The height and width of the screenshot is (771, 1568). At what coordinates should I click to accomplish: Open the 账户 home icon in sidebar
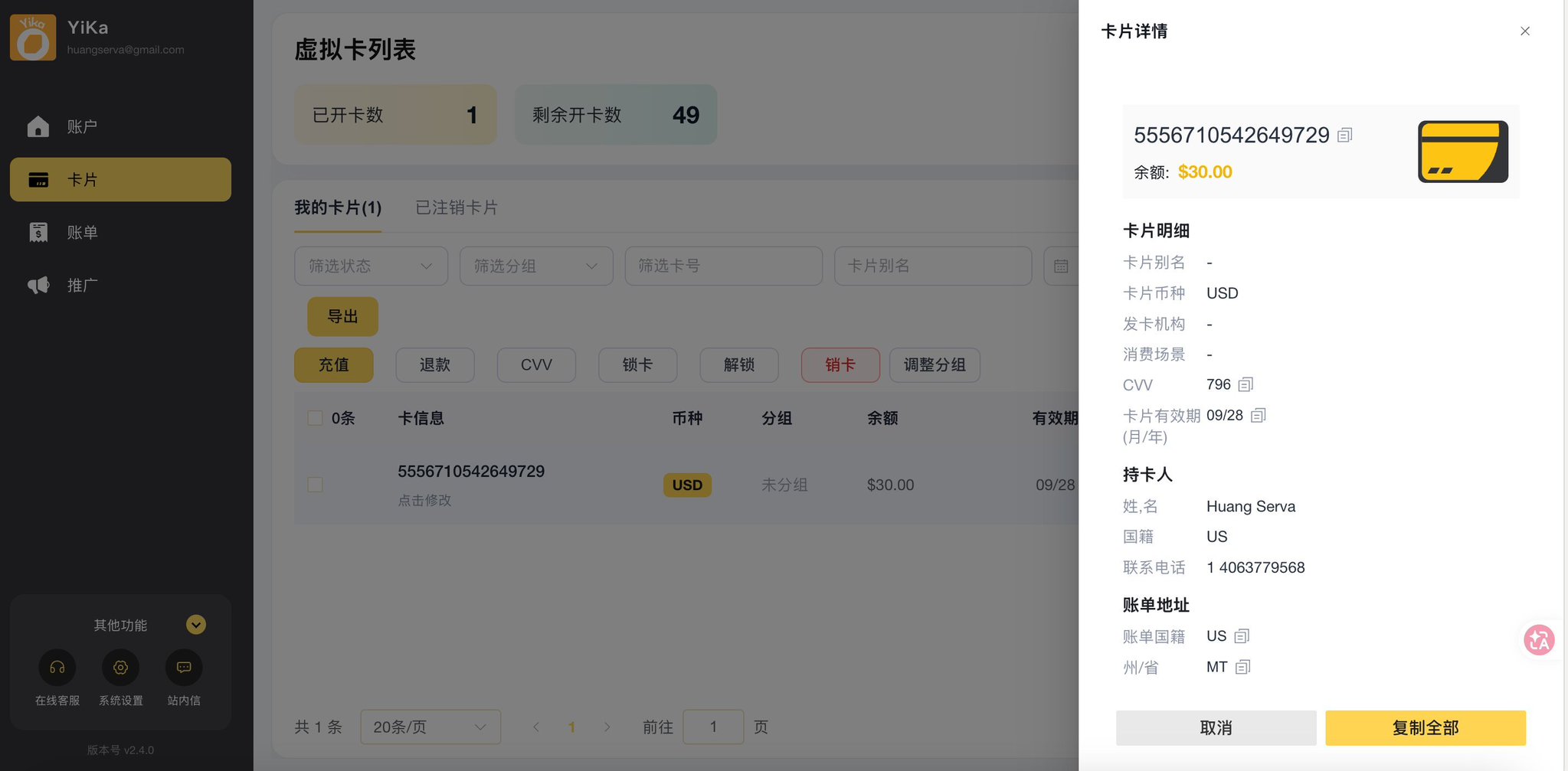[38, 126]
